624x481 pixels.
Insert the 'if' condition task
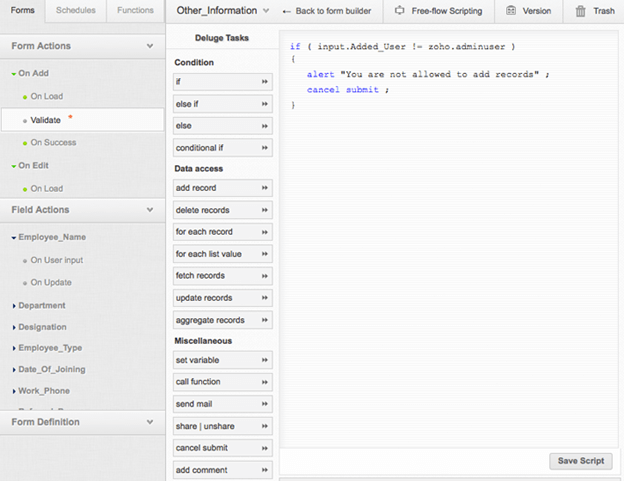coord(222,82)
